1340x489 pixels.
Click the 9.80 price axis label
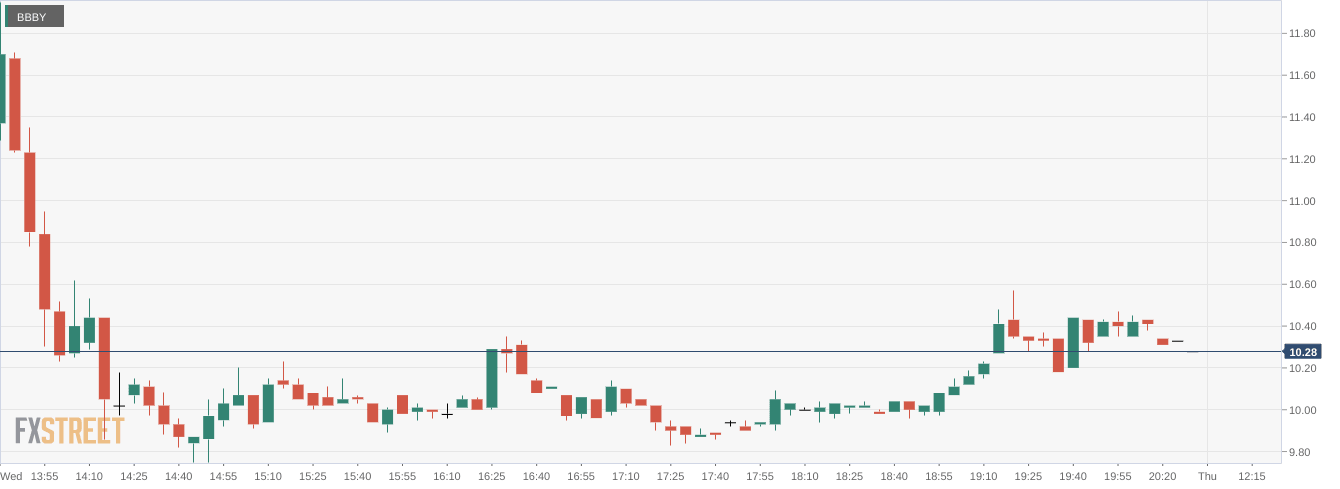coord(1301,452)
